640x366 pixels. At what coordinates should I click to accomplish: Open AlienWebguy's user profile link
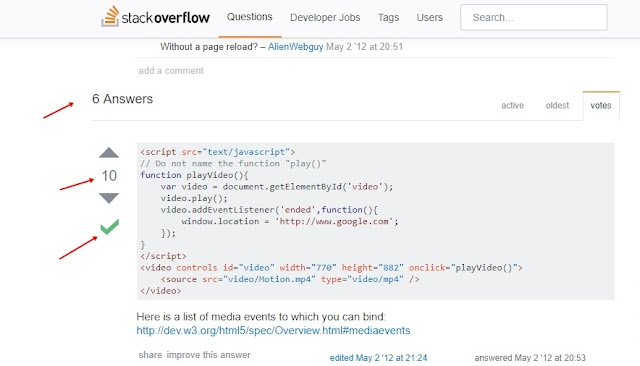296,47
